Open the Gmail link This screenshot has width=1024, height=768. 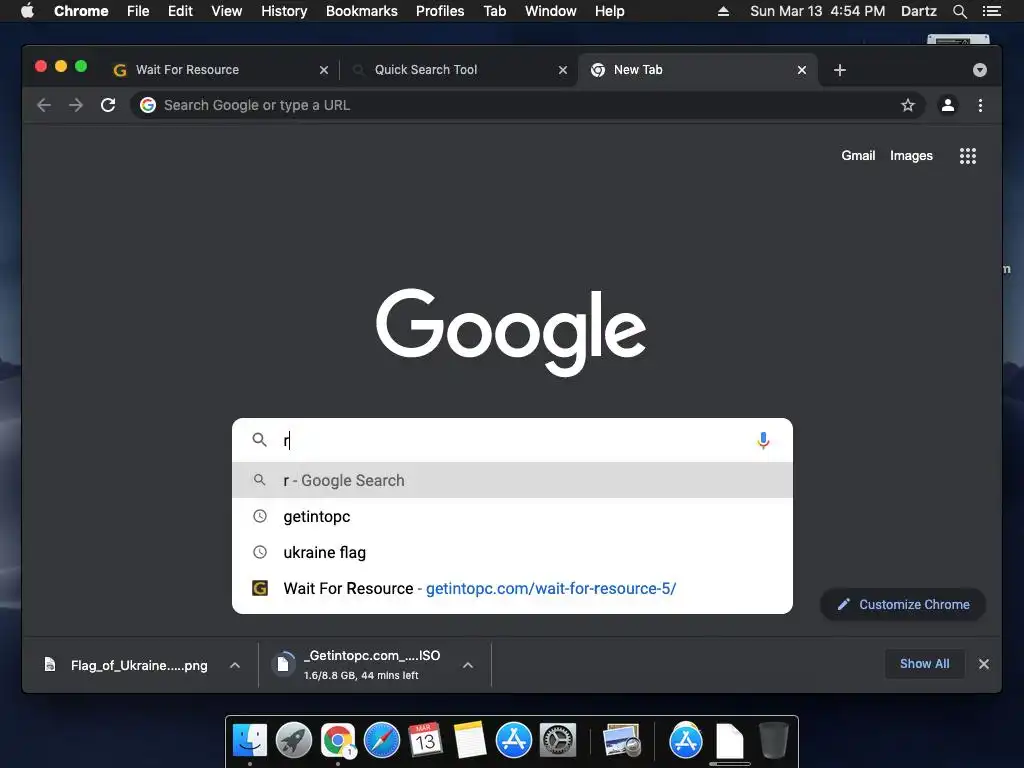click(x=858, y=155)
